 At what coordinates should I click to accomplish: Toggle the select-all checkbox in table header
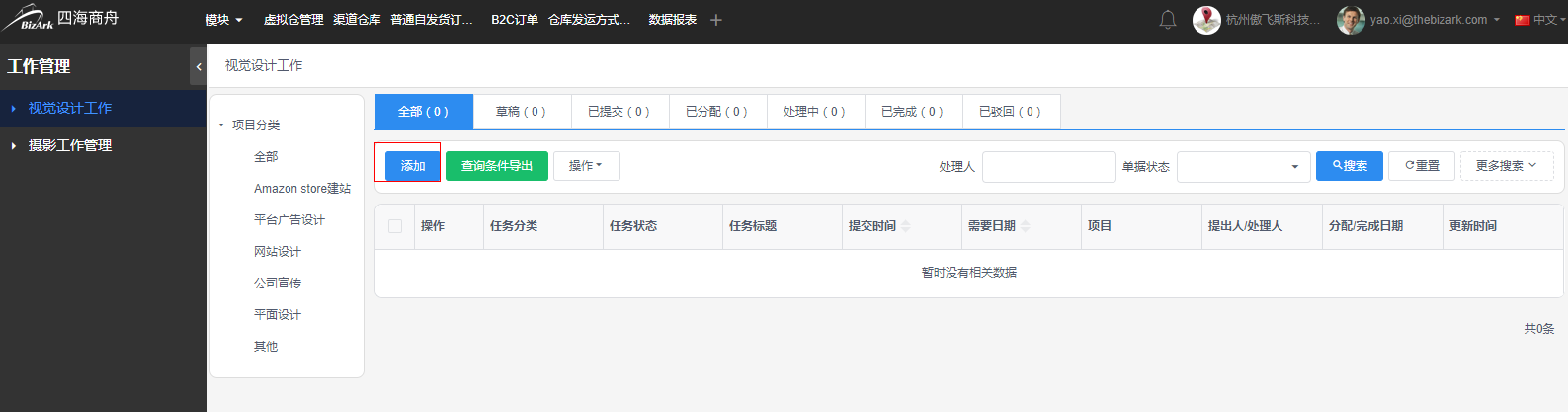(395, 226)
